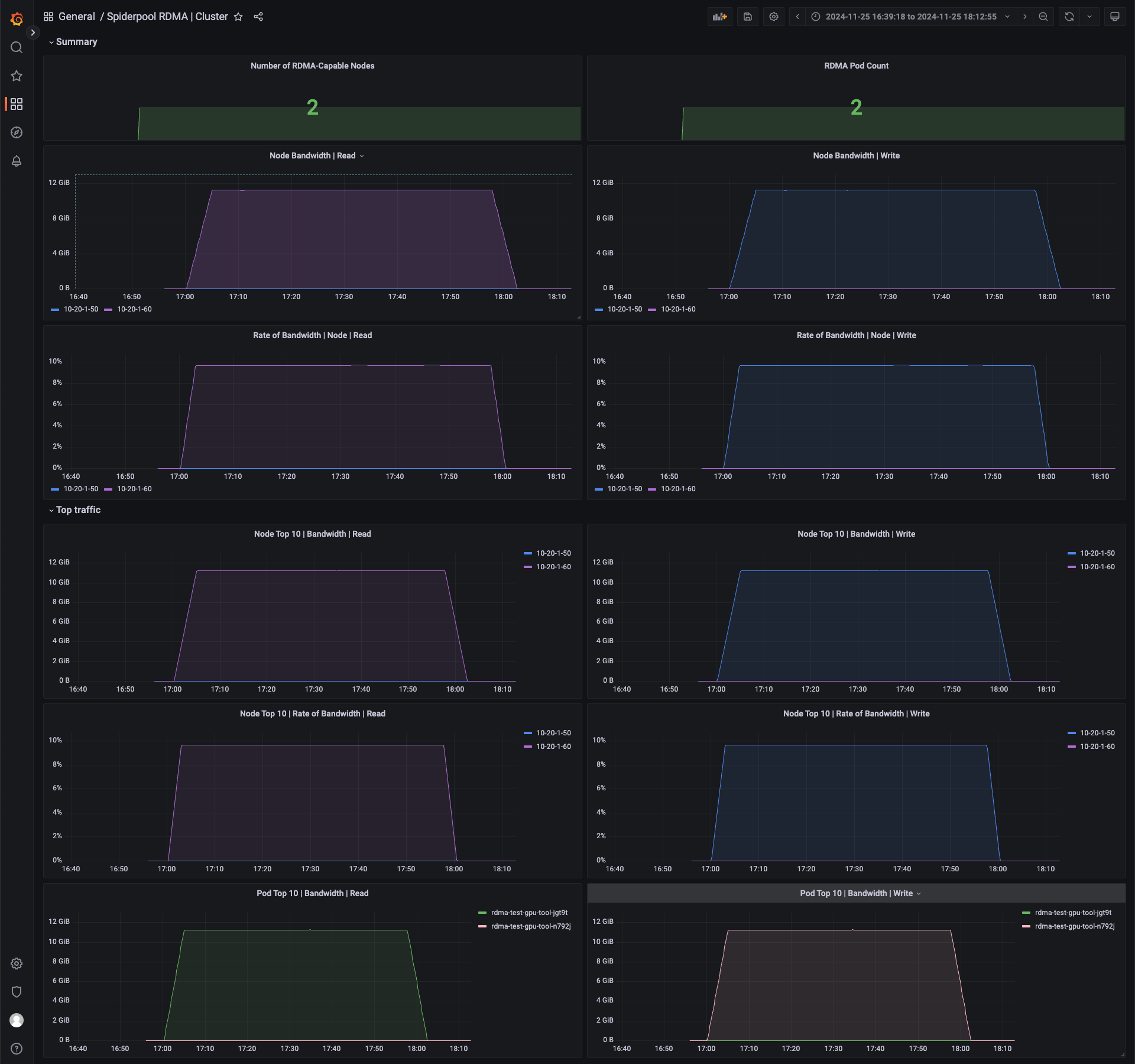Open the time range picker
Image resolution: width=1135 pixels, height=1064 pixels.
click(910, 17)
